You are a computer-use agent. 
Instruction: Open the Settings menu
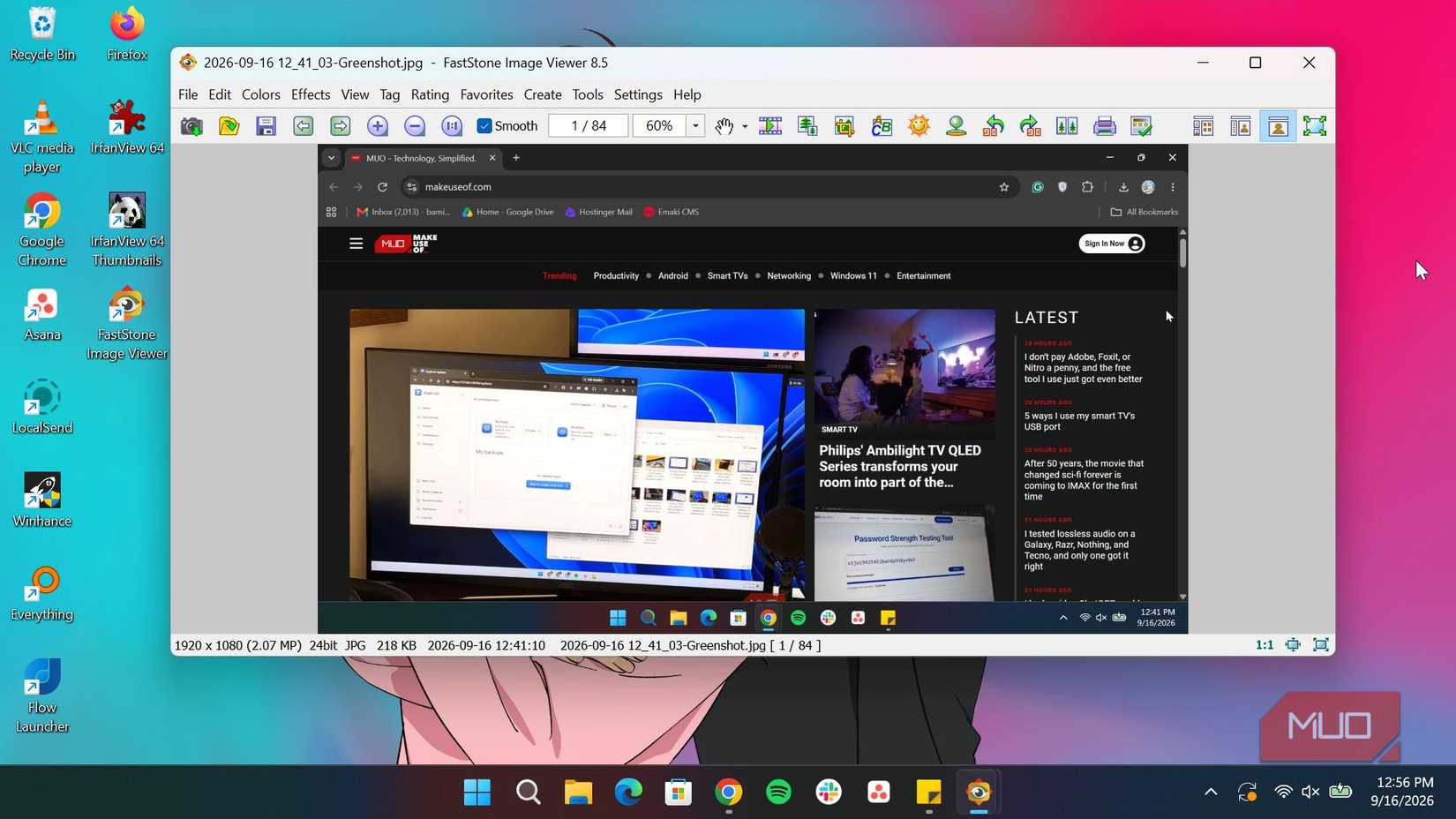[x=638, y=94]
